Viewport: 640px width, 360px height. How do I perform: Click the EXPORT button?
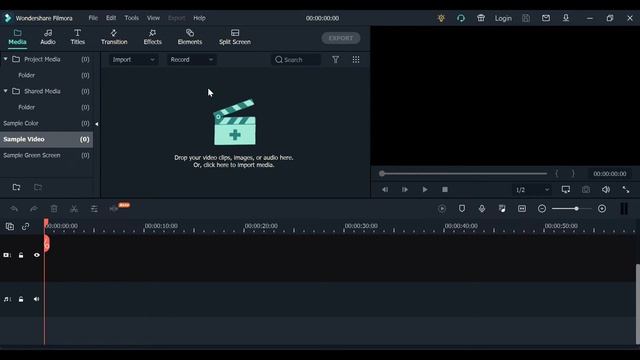point(341,38)
